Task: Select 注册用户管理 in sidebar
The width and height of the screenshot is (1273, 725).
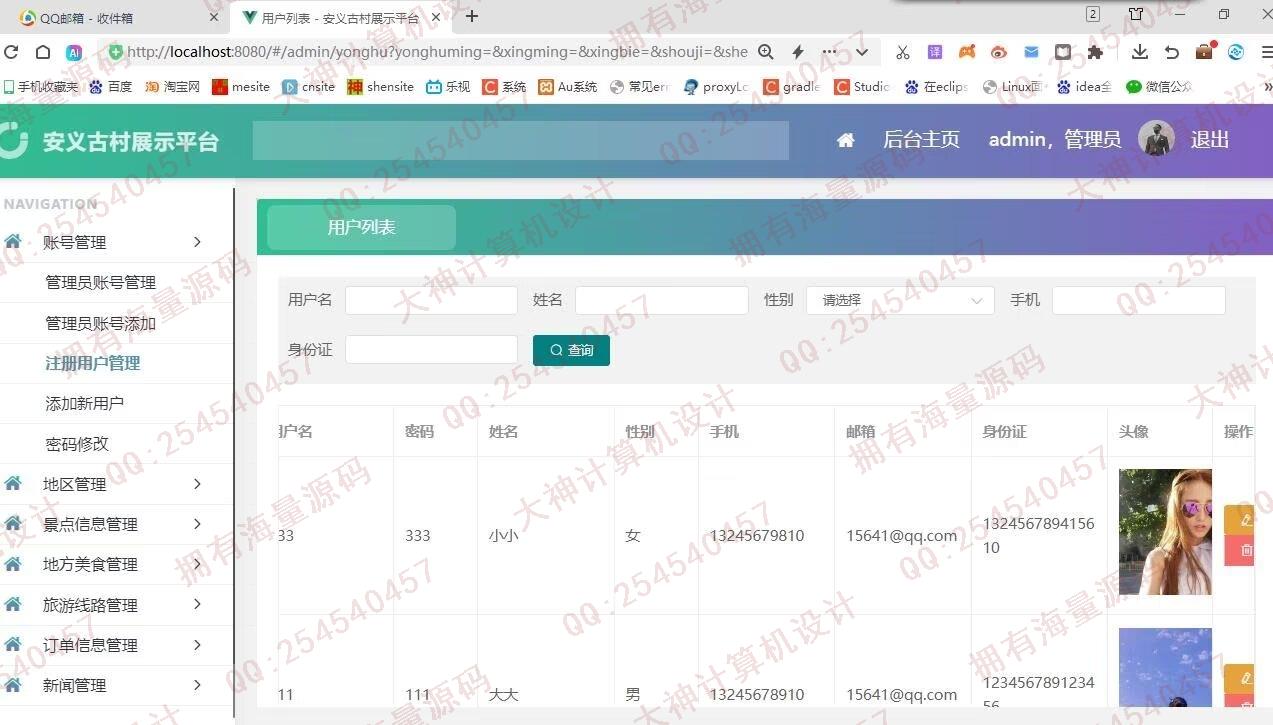Action: 93,363
